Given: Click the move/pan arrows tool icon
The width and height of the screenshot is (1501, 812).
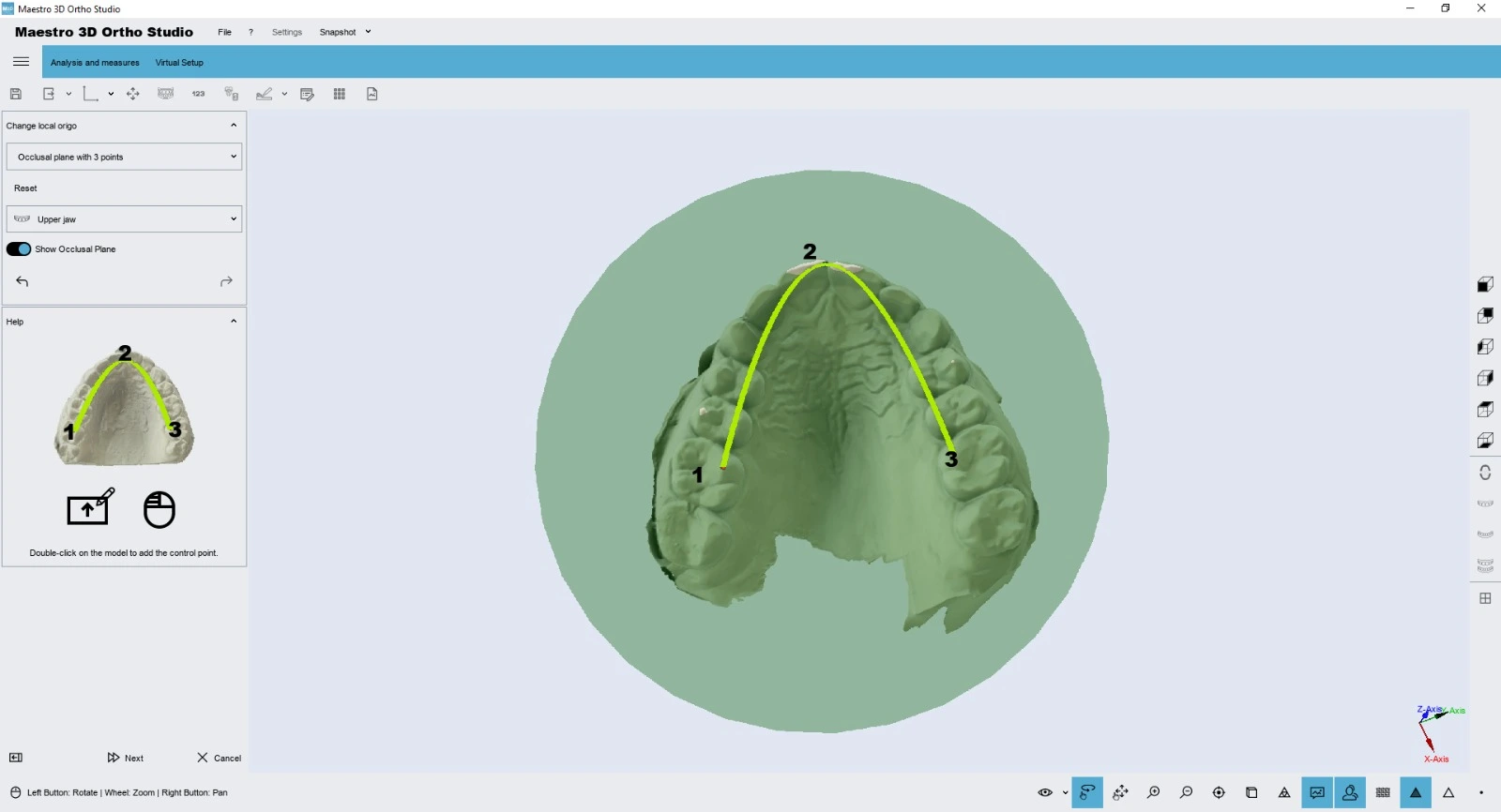Looking at the screenshot, I should 133,94.
